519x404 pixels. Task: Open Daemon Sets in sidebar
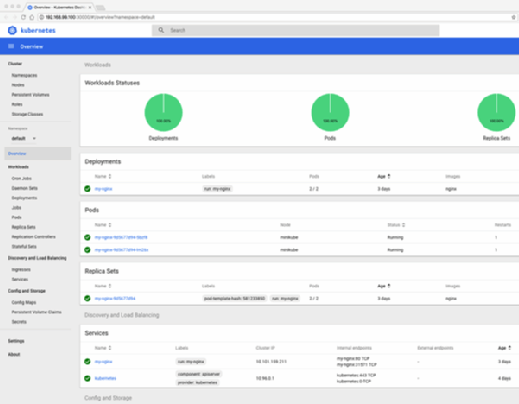(25, 188)
